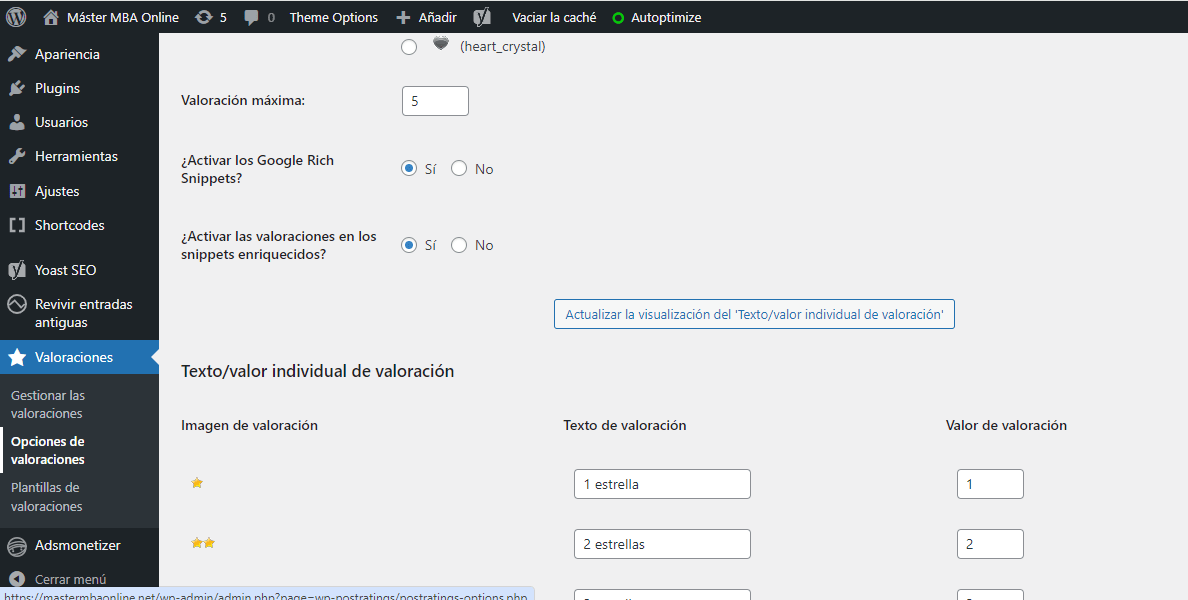Click the Revivir entradas antiguas icon
Viewport: 1188px width, 600px height.
pyautogui.click(x=17, y=305)
